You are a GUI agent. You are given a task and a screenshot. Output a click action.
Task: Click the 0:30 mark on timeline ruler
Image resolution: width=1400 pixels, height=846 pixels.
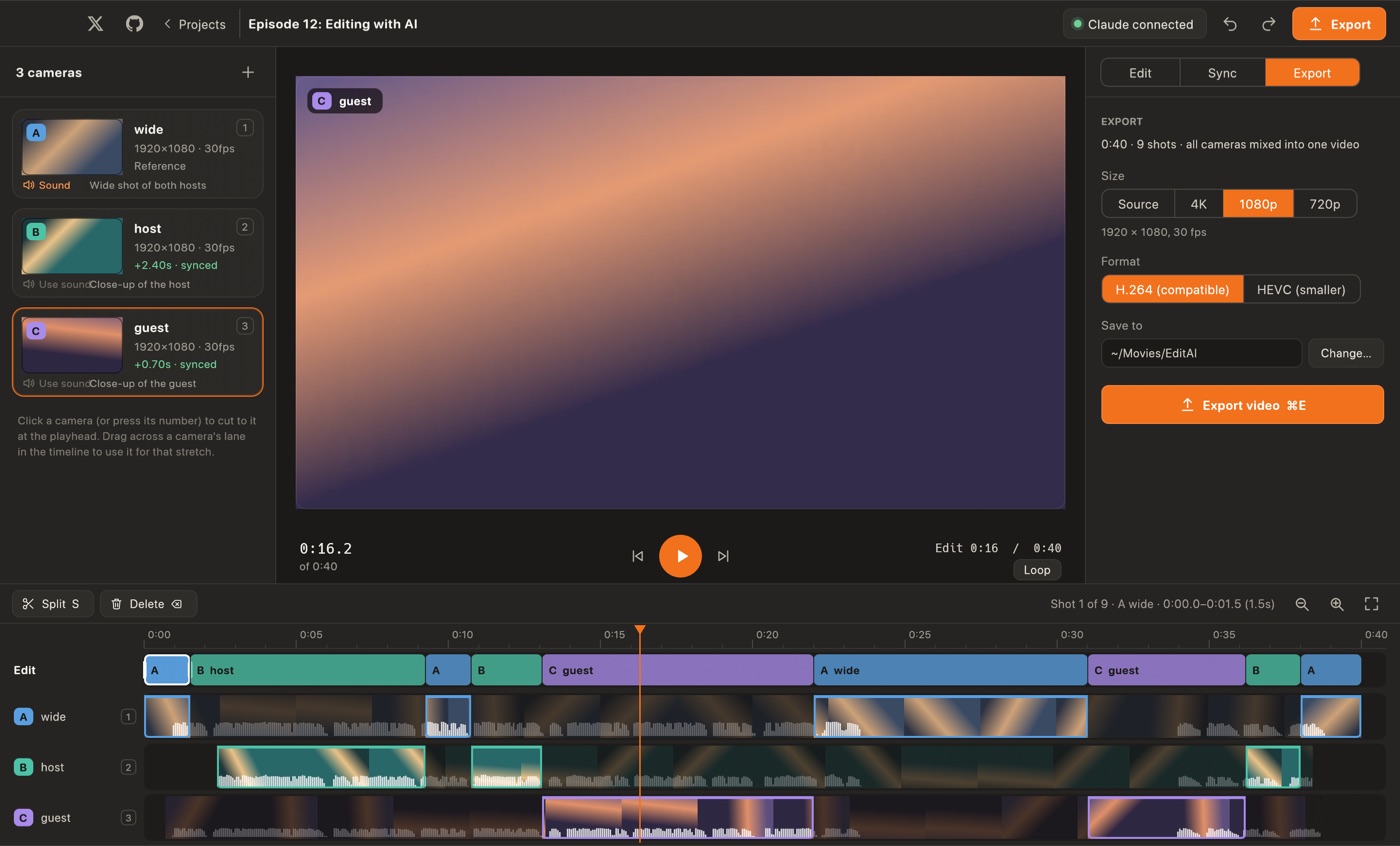coord(1072,634)
